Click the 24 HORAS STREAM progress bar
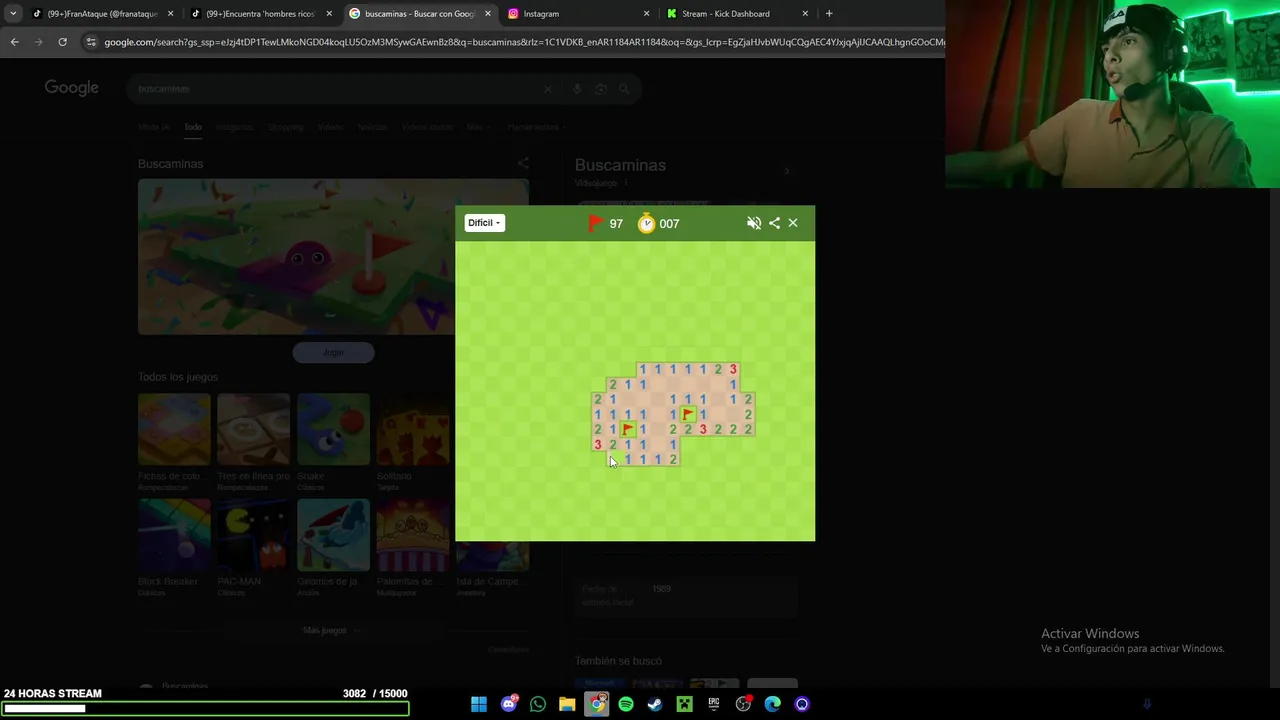Image resolution: width=1280 pixels, height=720 pixels. pos(205,709)
